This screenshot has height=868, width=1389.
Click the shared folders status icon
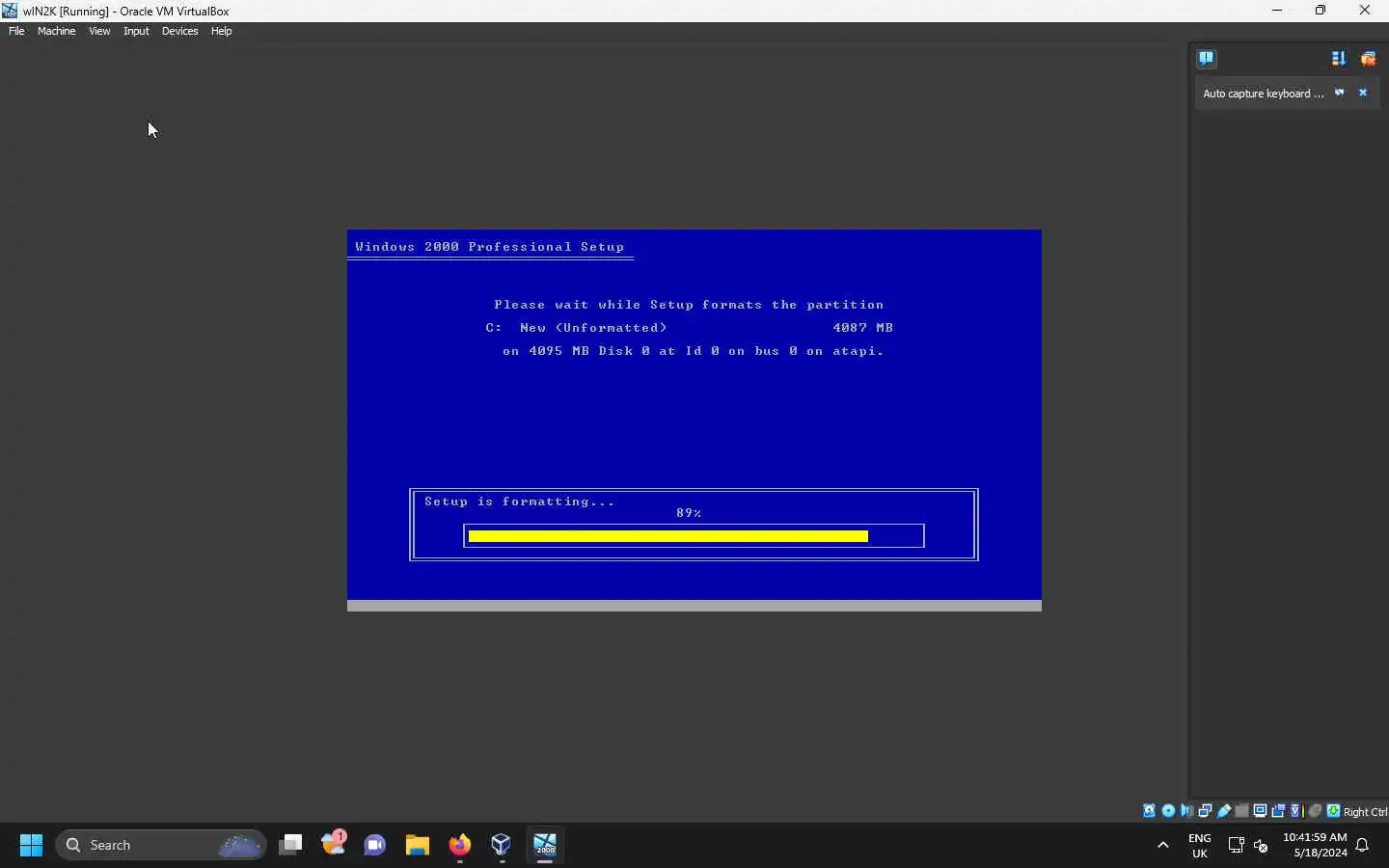tap(1242, 811)
